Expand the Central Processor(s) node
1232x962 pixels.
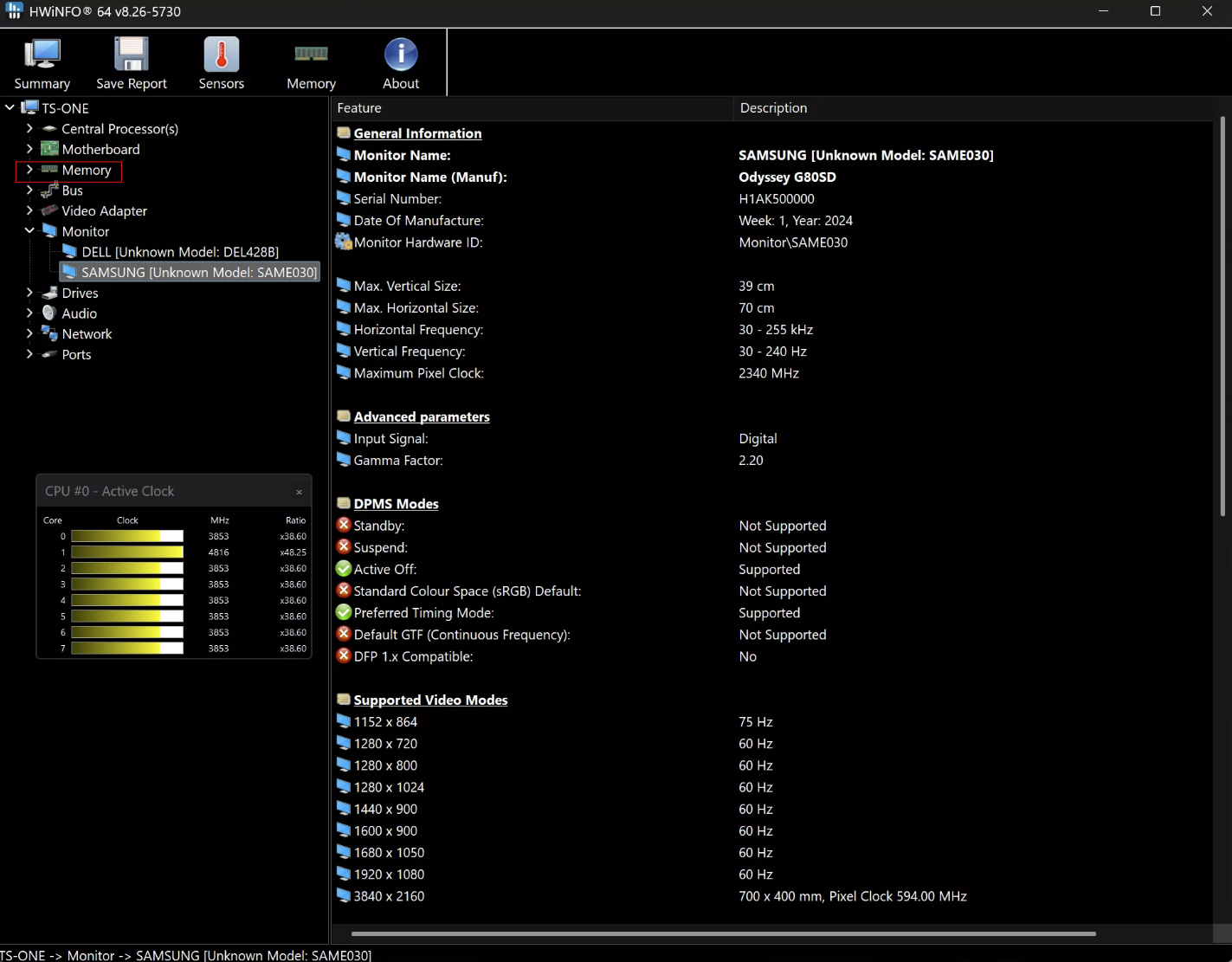pyautogui.click(x=29, y=128)
